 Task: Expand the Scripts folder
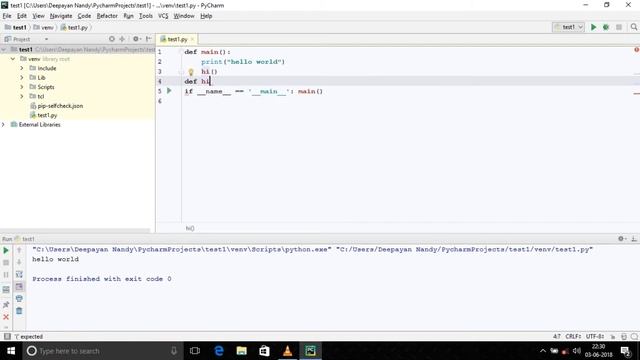click(x=22, y=87)
